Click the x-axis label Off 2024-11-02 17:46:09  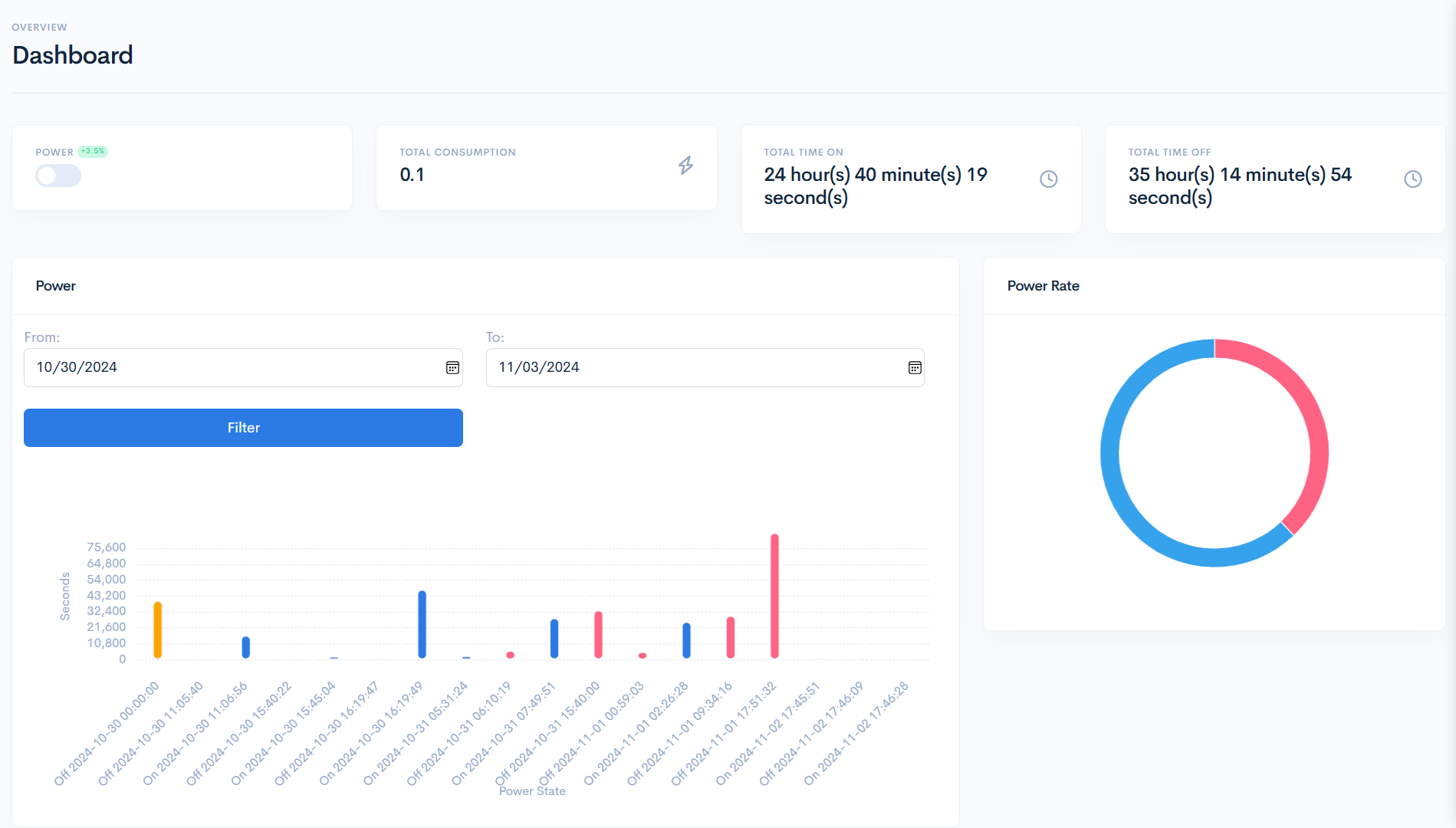click(x=811, y=734)
